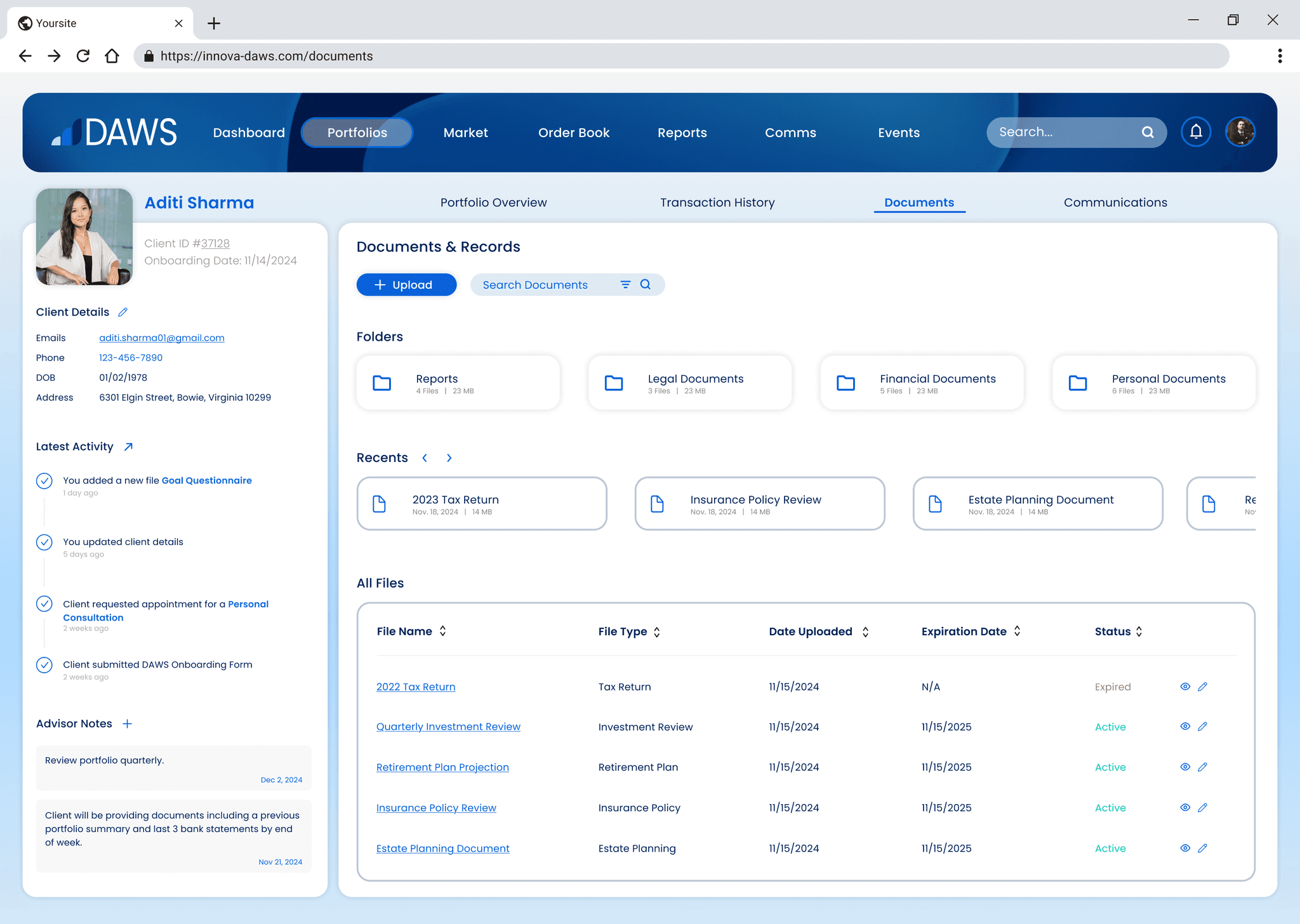1300x924 pixels.
Task: Switch to Transaction History tab
Action: [x=717, y=202]
